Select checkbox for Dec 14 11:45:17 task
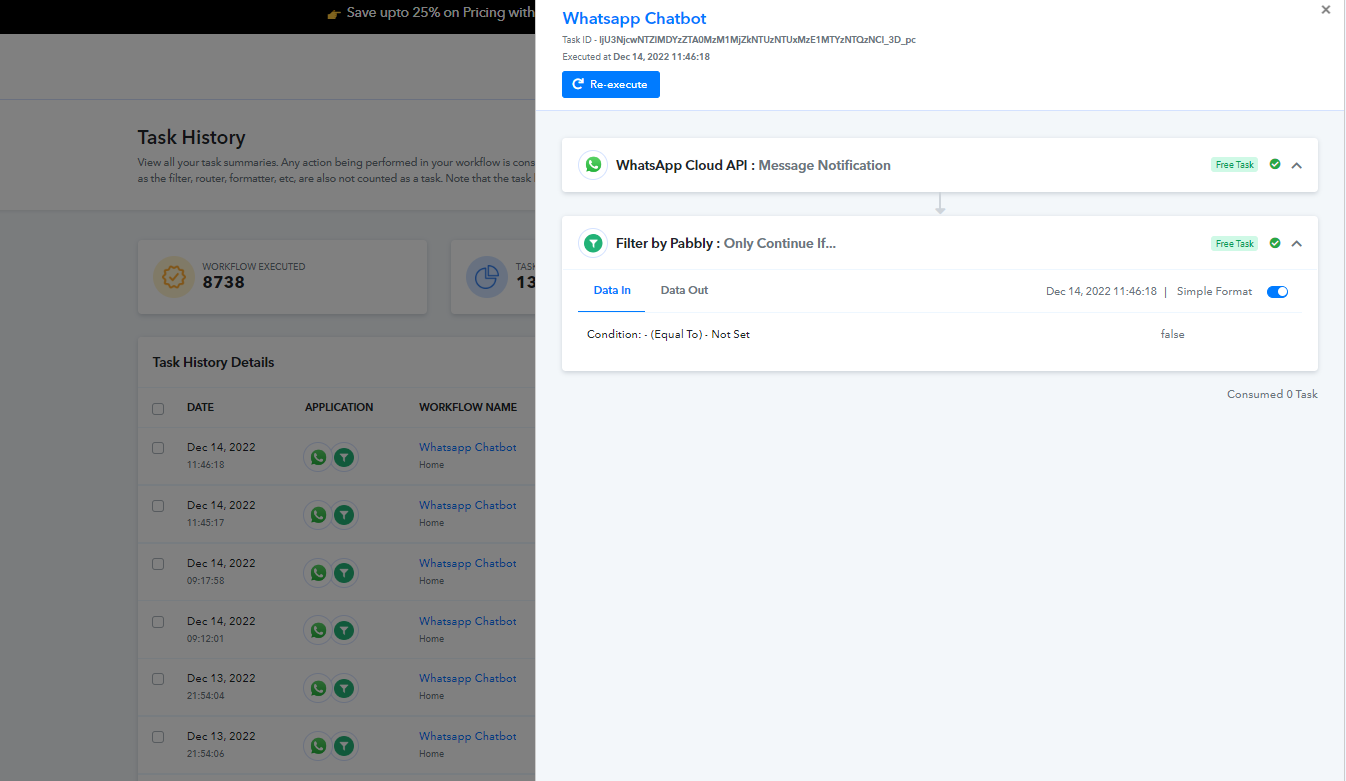Image resolution: width=1346 pixels, height=781 pixels. [158, 506]
